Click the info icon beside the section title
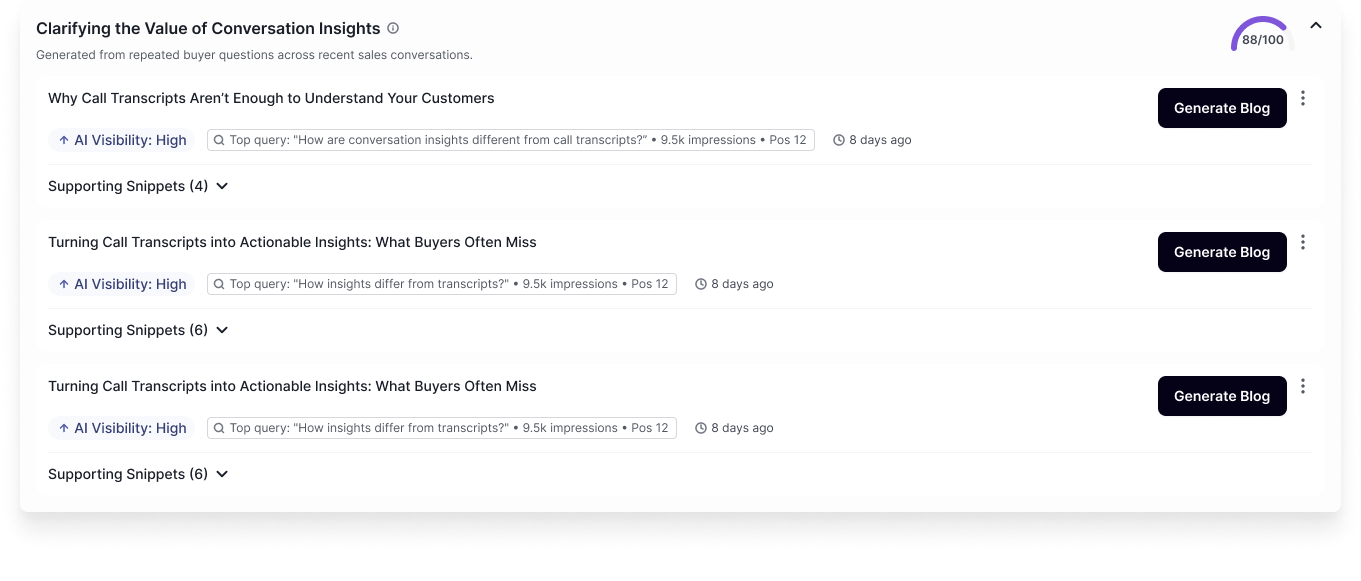The height and width of the screenshot is (581, 1361). click(x=393, y=29)
